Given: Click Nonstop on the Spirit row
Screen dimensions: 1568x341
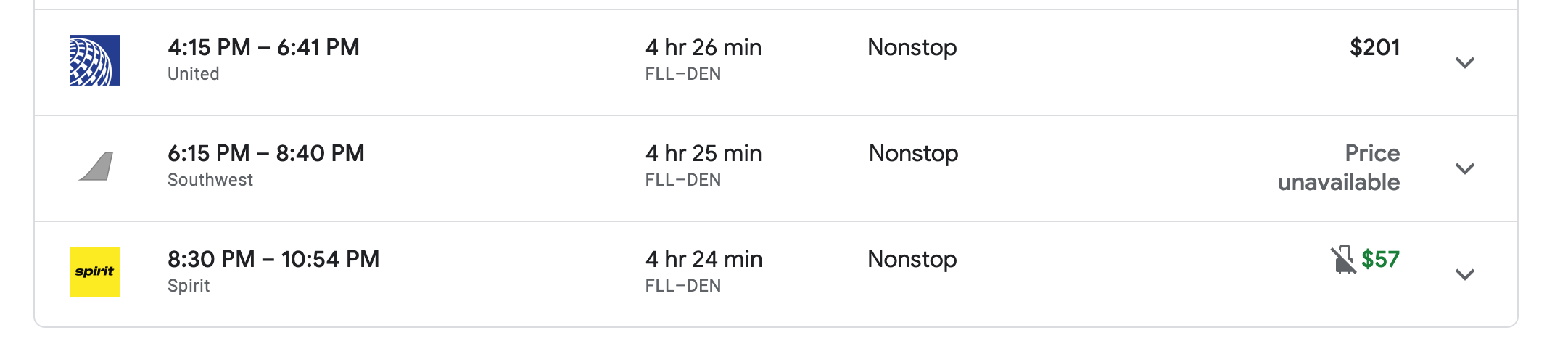Looking at the screenshot, I should [912, 260].
